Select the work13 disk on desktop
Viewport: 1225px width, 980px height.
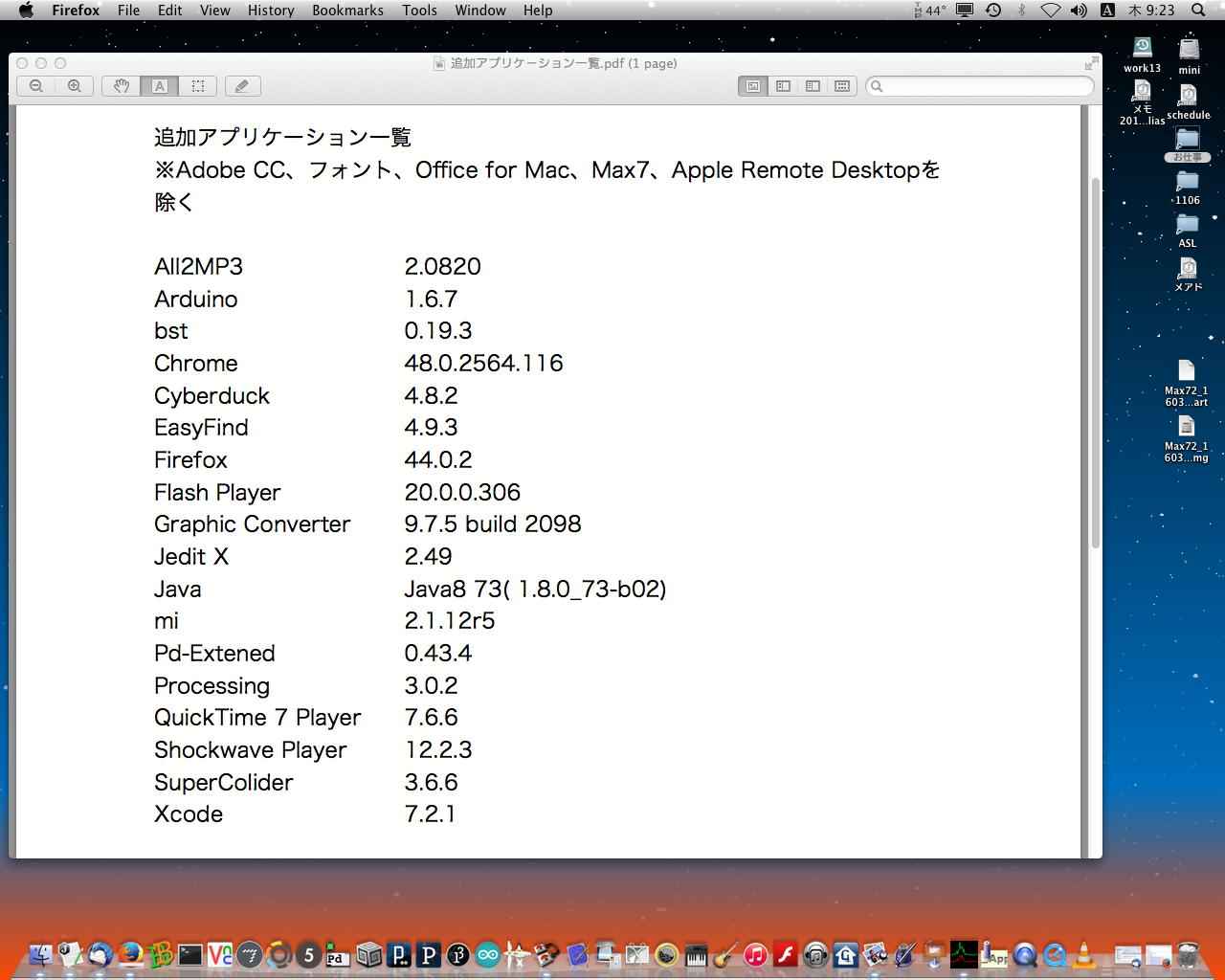[1142, 55]
